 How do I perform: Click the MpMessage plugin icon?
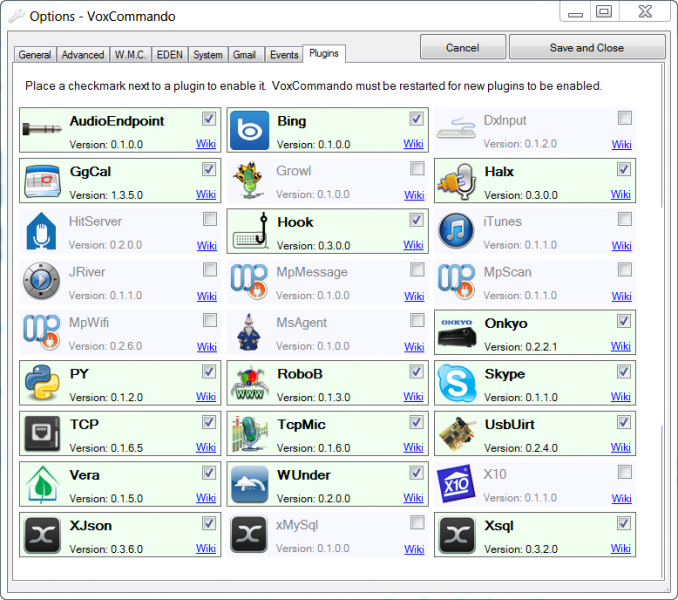[x=249, y=281]
